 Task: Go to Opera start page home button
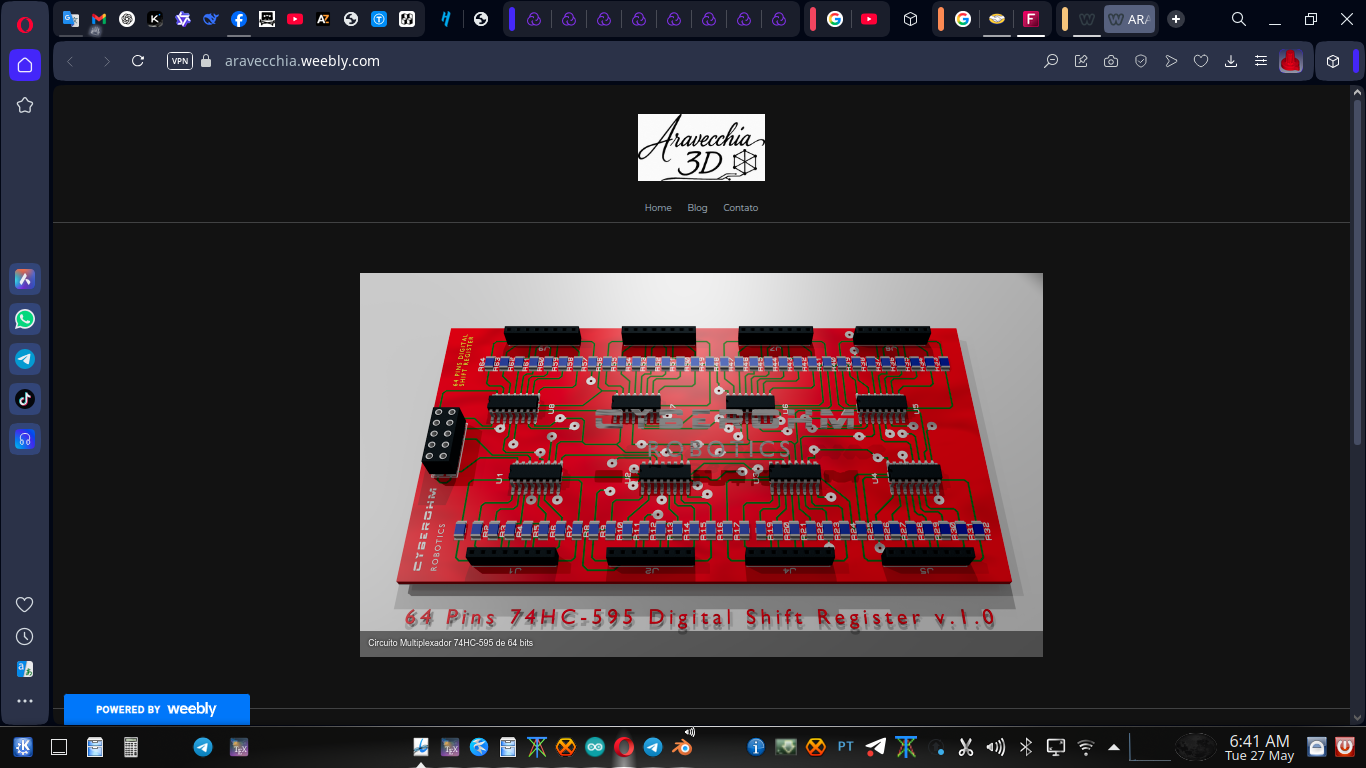tap(25, 65)
